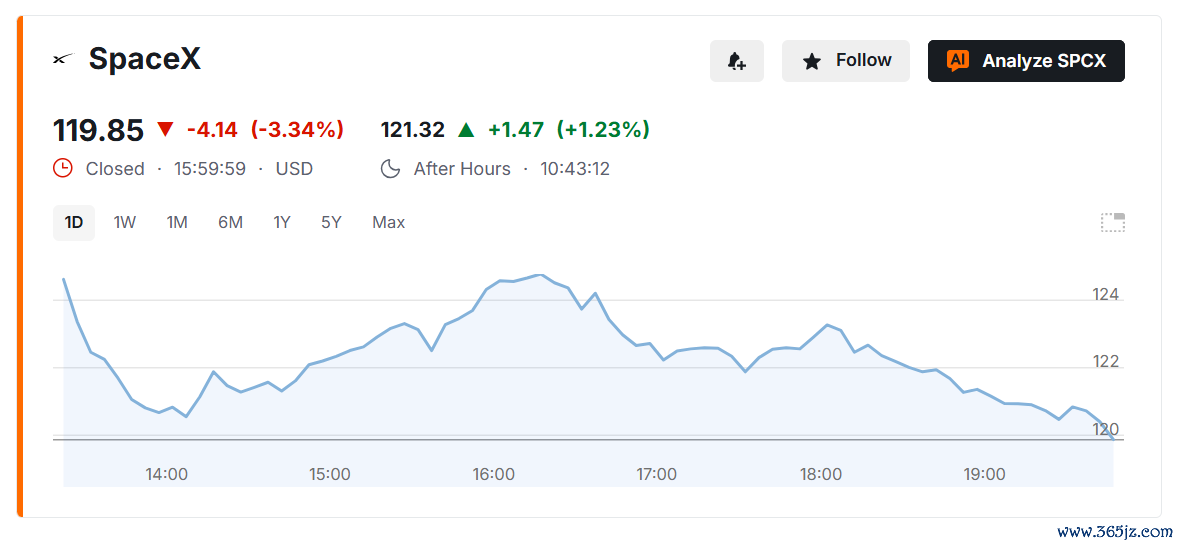This screenshot has height=547, width=1180.
Task: Click the 18:00 time axis label
Action: coord(820,474)
